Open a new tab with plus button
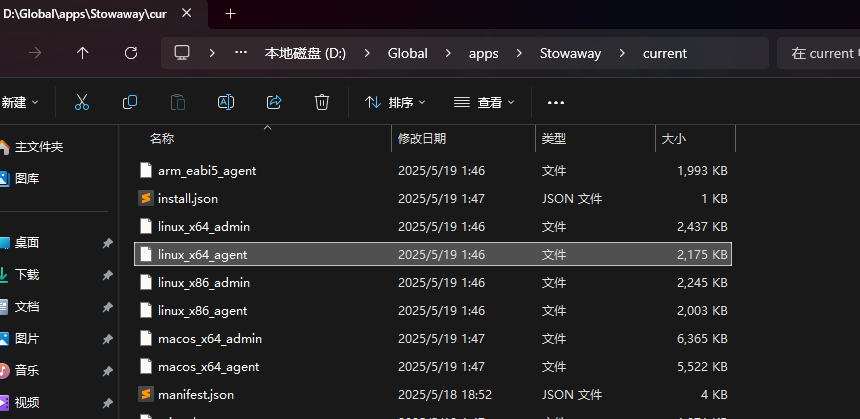The width and height of the screenshot is (860, 419). (x=230, y=14)
